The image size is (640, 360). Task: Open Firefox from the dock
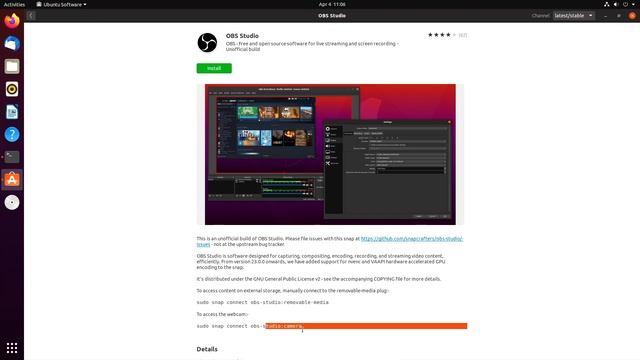tap(12, 20)
